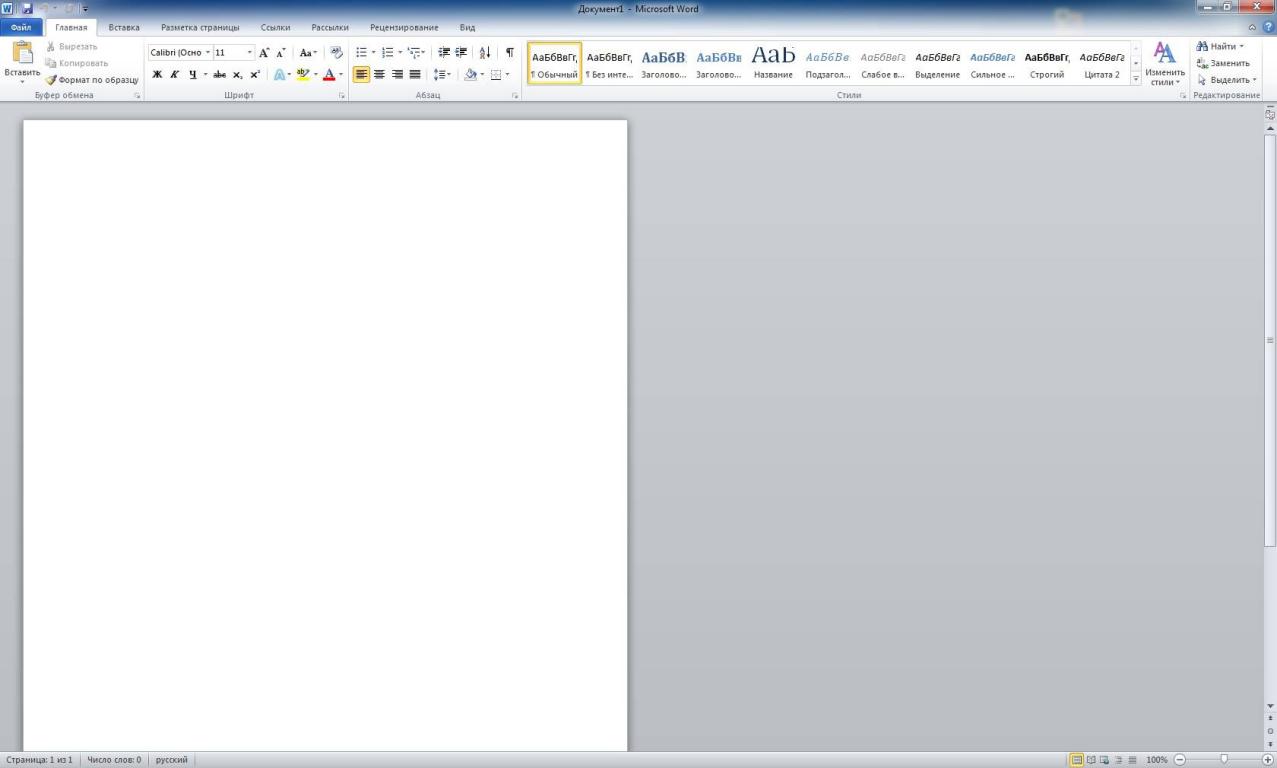Click the Заменить (Replace) button
Screen dimensions: 1277x768
[x=1223, y=63]
